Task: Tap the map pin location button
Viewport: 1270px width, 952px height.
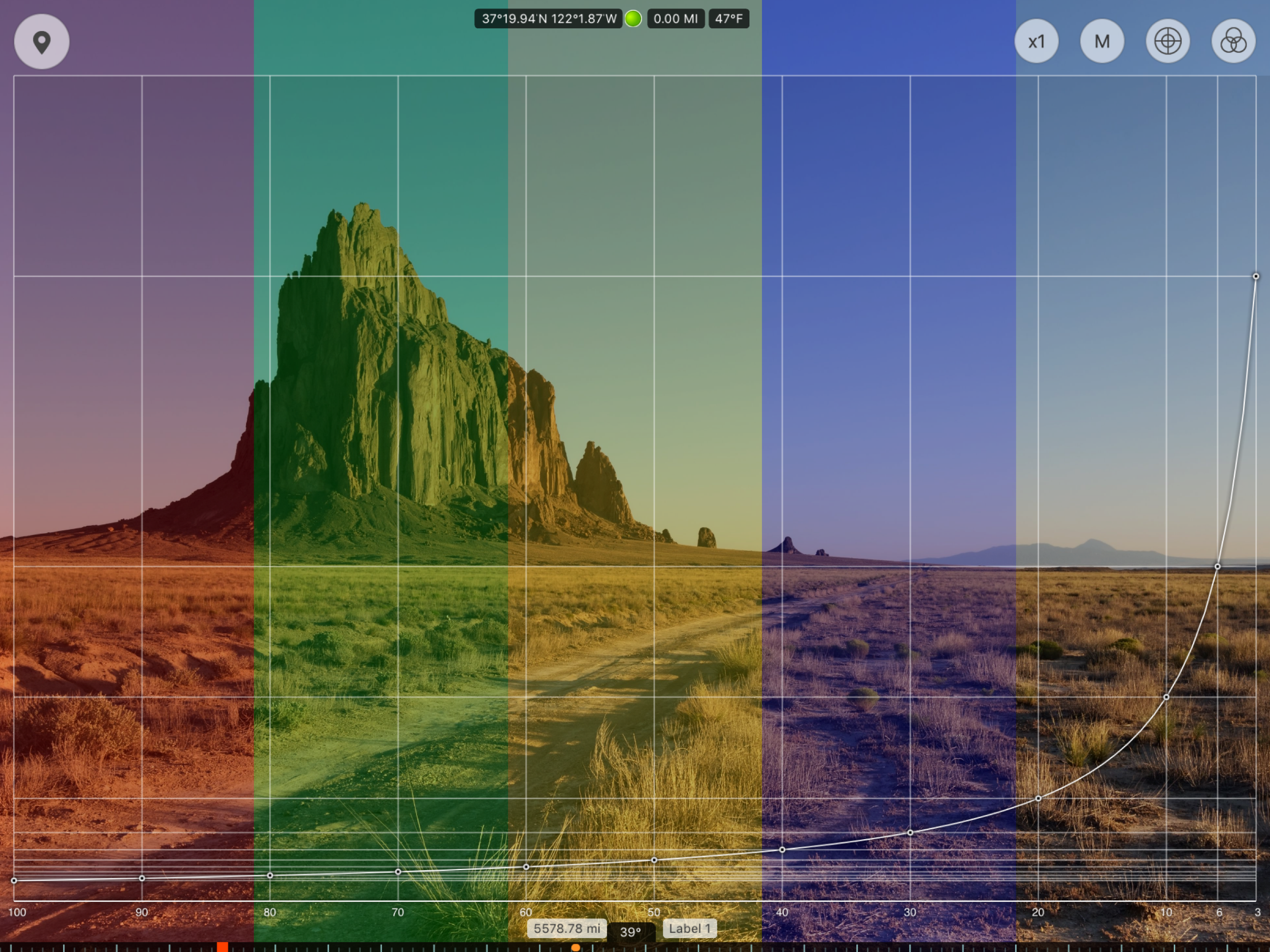Action: pos(41,42)
